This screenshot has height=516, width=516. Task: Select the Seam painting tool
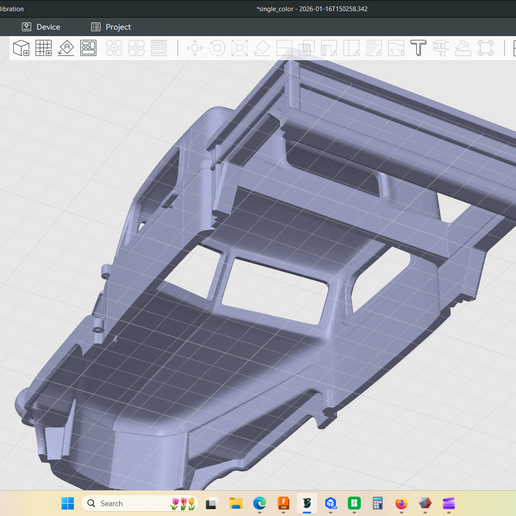351,48
